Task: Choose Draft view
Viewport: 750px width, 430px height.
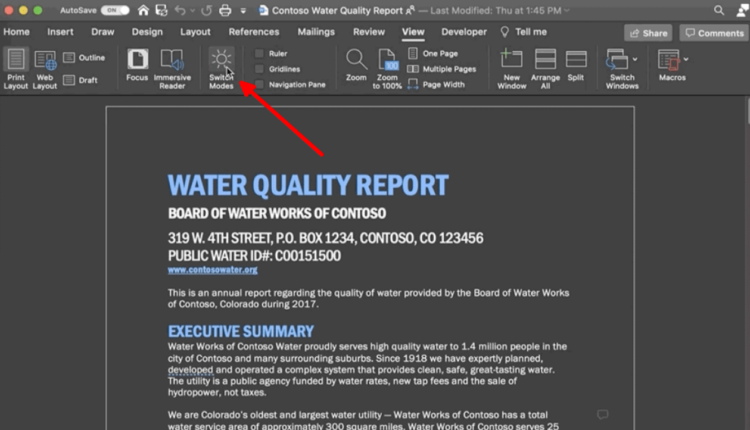Action: (x=80, y=80)
